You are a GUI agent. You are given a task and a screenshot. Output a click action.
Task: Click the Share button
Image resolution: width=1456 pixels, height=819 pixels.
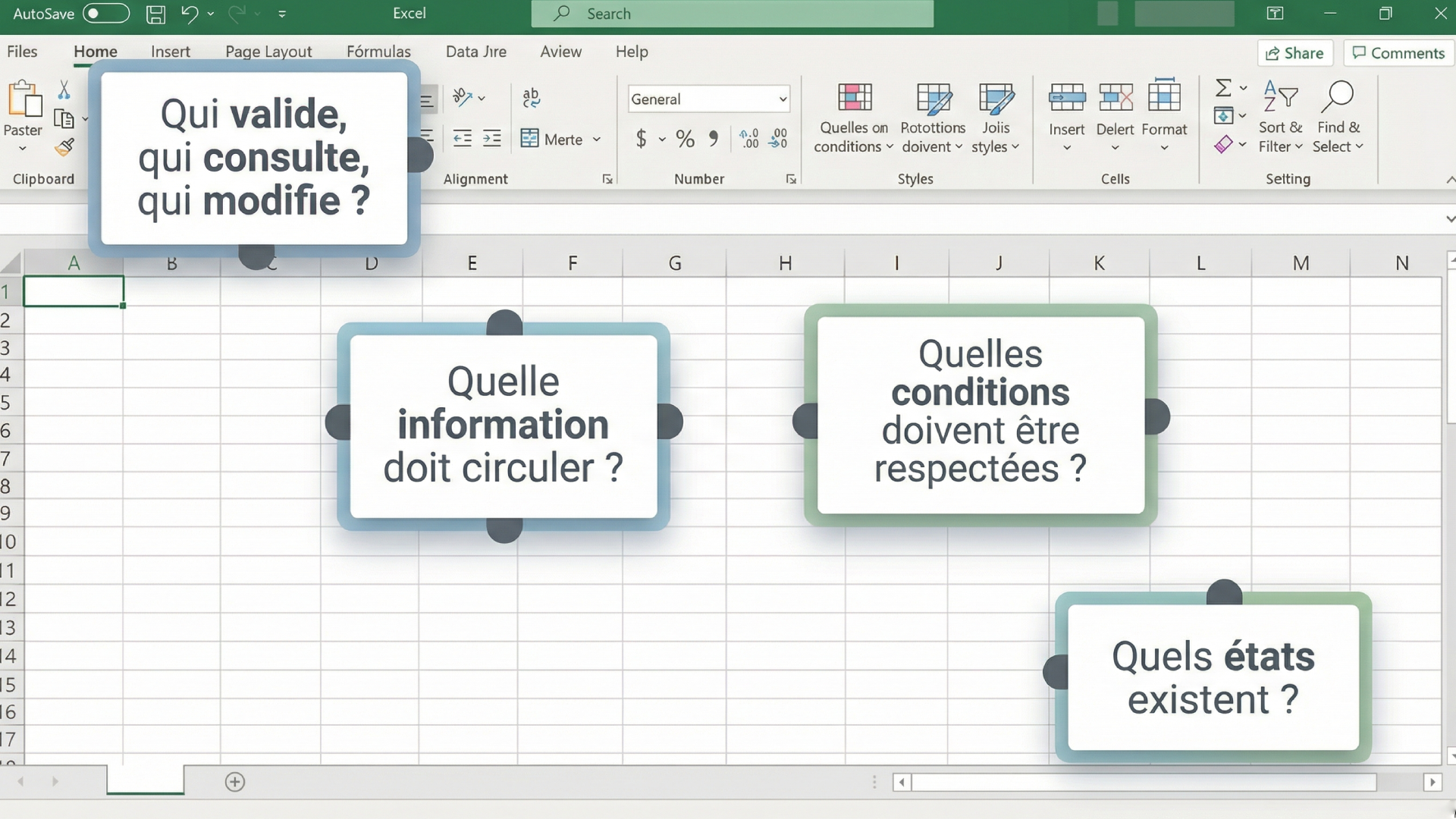click(1294, 53)
